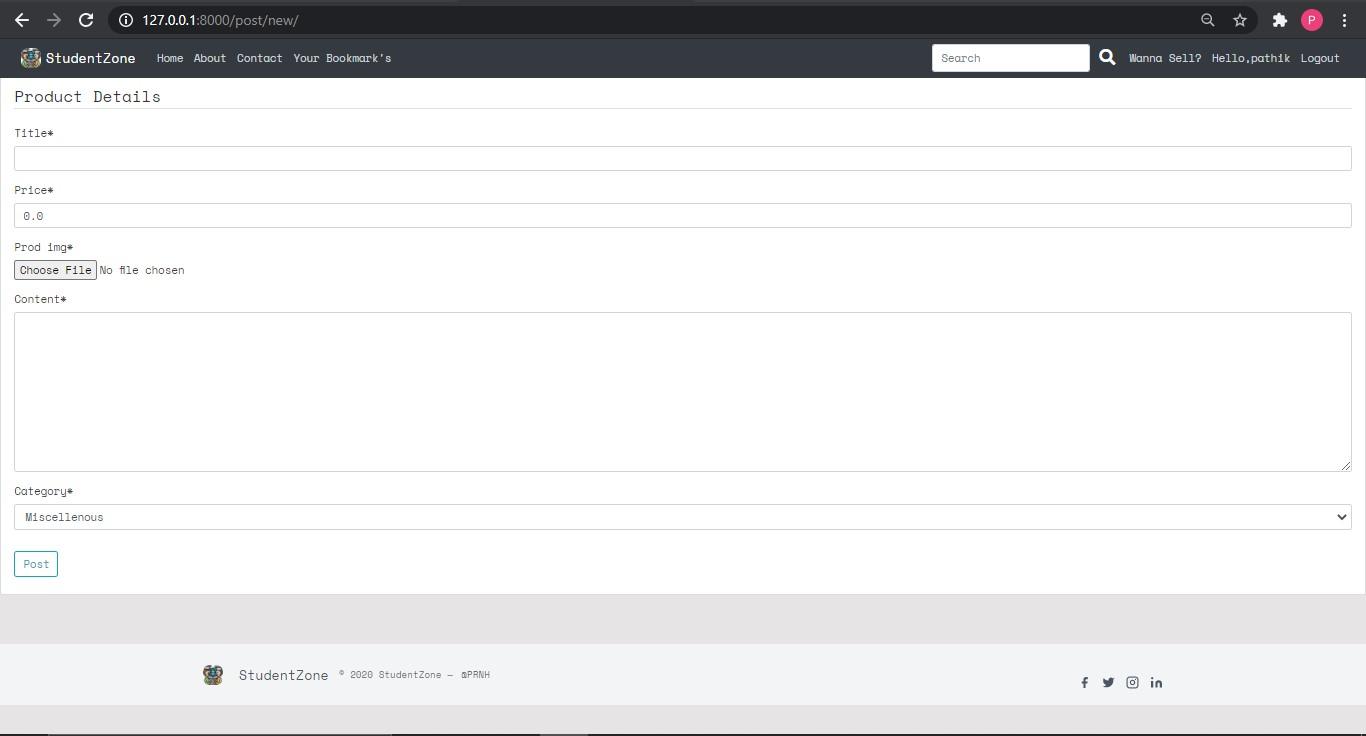This screenshot has height=736, width=1366.
Task: Click the StudentZone brand text in navbar
Action: coord(90,58)
